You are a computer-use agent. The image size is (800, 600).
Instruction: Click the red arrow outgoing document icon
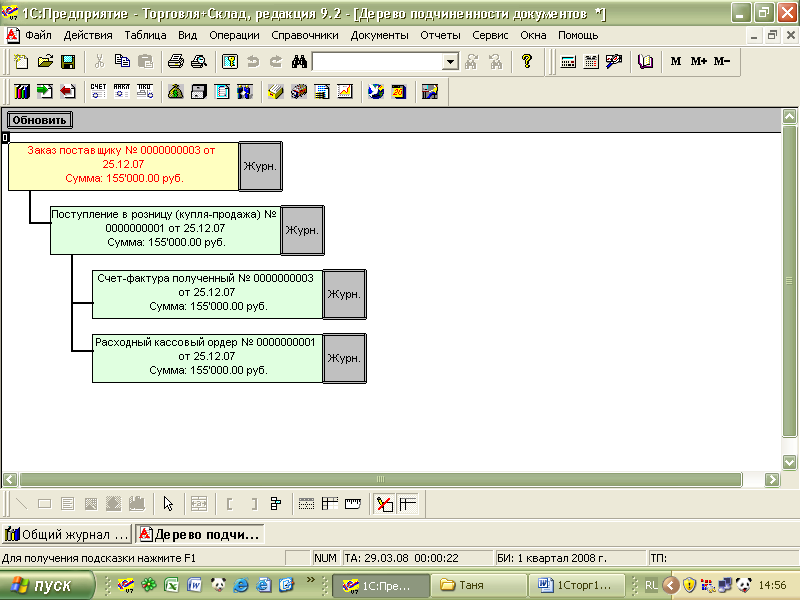[x=68, y=92]
